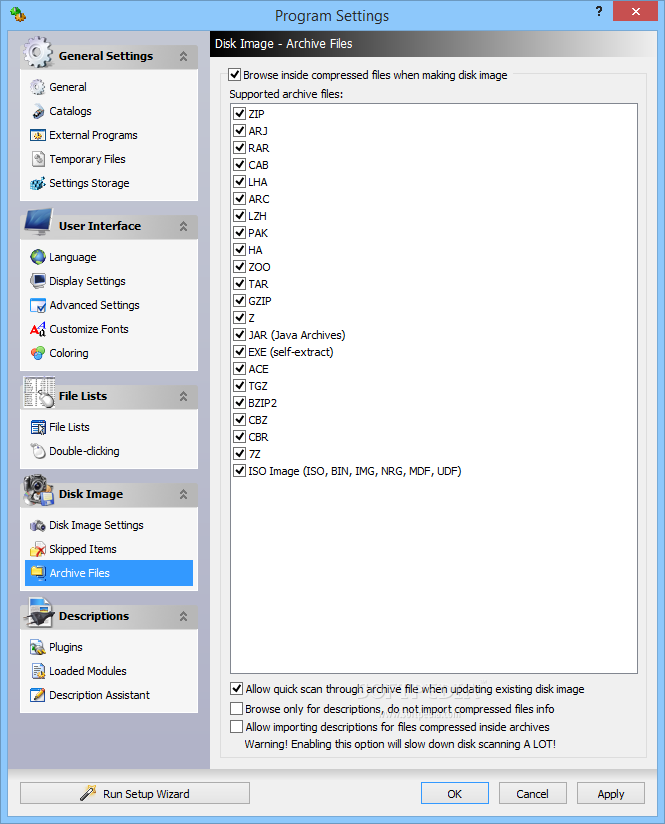Collapse the User Interface section
Image resolution: width=665 pixels, height=824 pixels.
click(183, 226)
